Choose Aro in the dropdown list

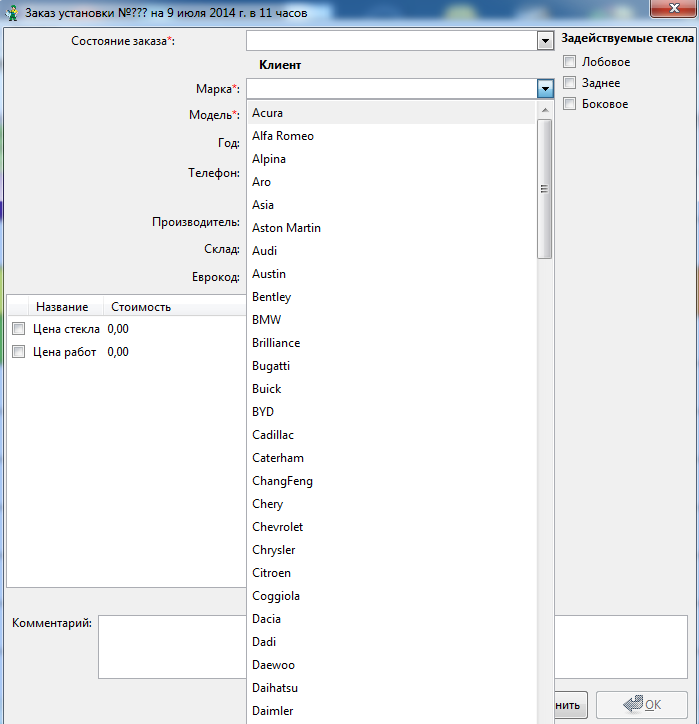[392, 182]
